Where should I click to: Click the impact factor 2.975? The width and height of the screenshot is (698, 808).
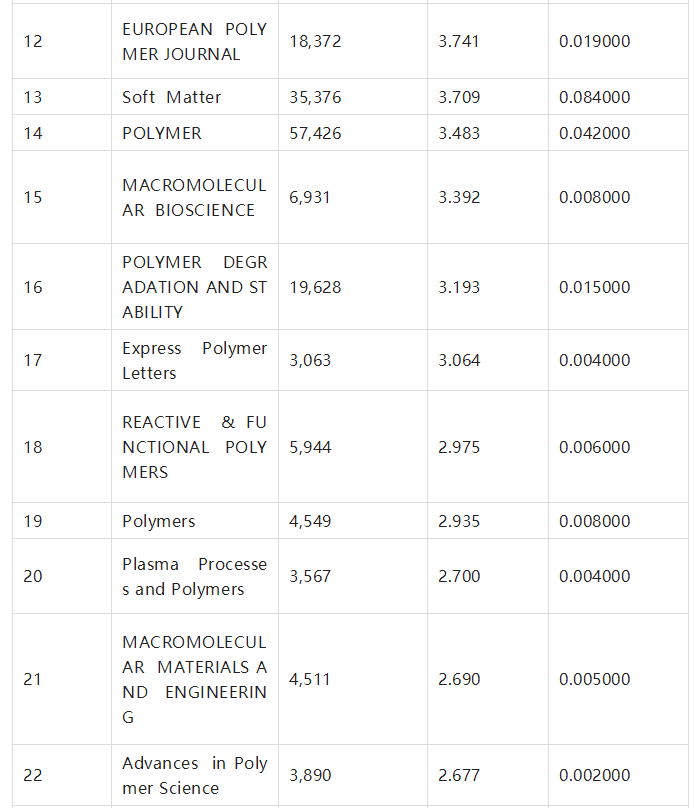(459, 447)
